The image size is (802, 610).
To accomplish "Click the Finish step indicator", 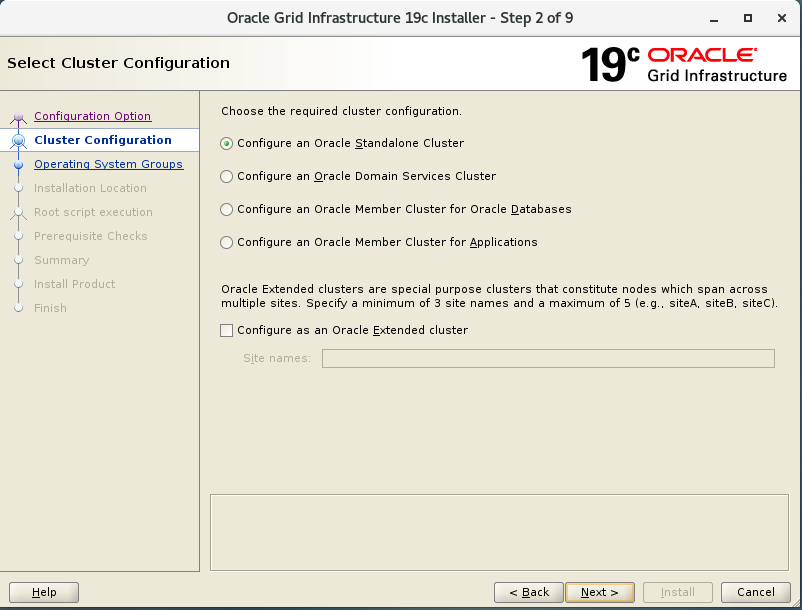I will [x=19, y=308].
